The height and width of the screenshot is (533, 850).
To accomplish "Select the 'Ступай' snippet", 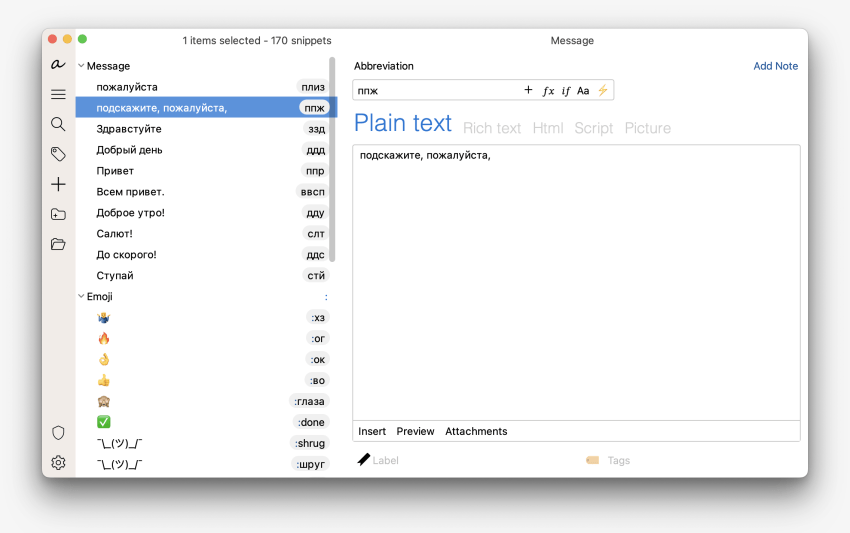I will [x=206, y=275].
